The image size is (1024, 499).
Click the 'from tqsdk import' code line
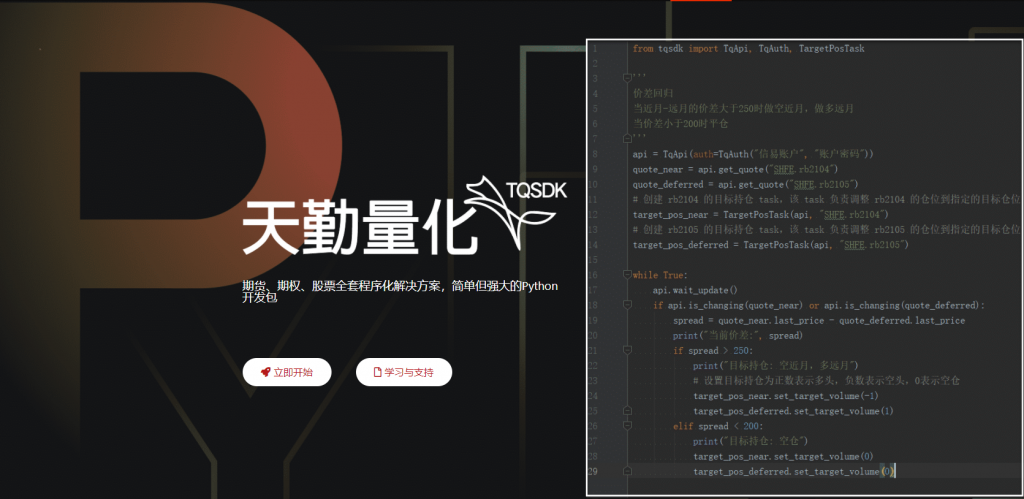click(748, 48)
